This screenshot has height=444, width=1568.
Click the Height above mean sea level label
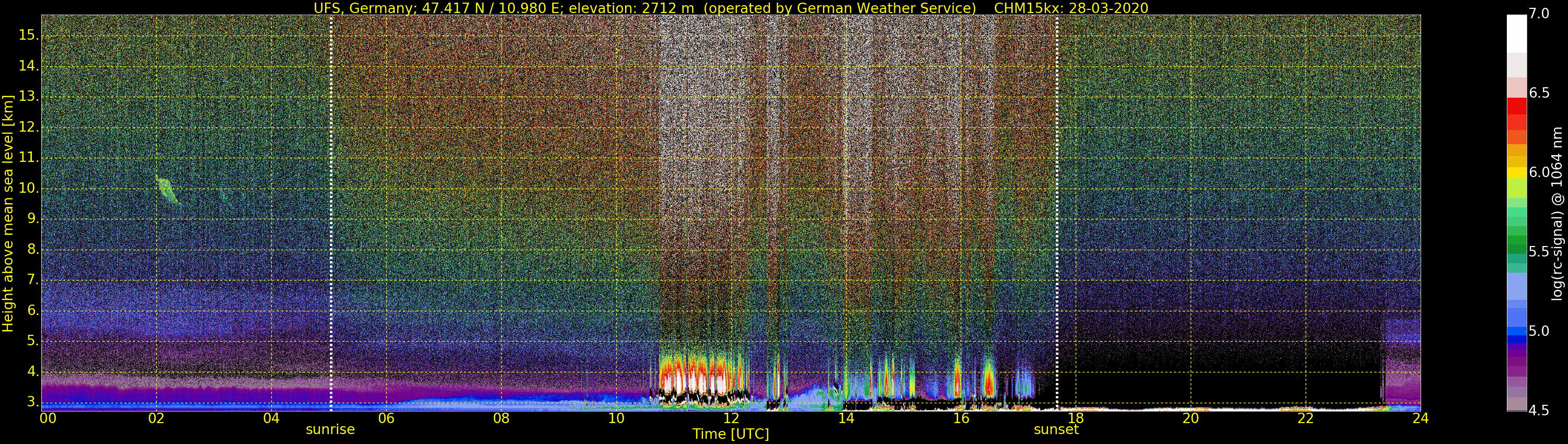(8, 213)
